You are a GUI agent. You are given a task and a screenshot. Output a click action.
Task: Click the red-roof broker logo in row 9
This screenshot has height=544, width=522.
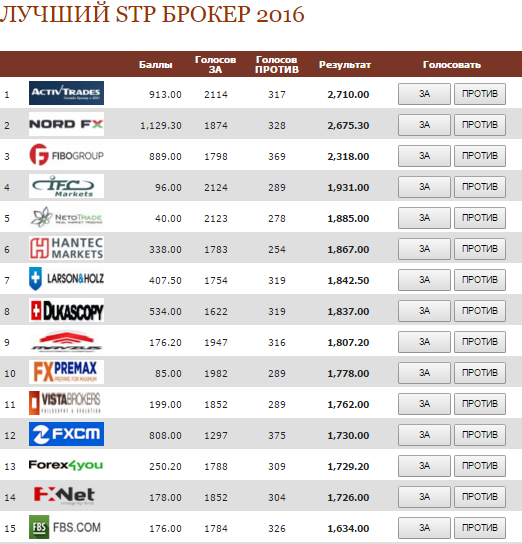[x=66, y=341]
